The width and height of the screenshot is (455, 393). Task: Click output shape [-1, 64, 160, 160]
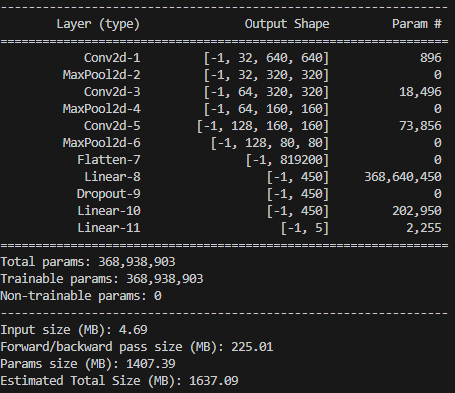coord(266,109)
